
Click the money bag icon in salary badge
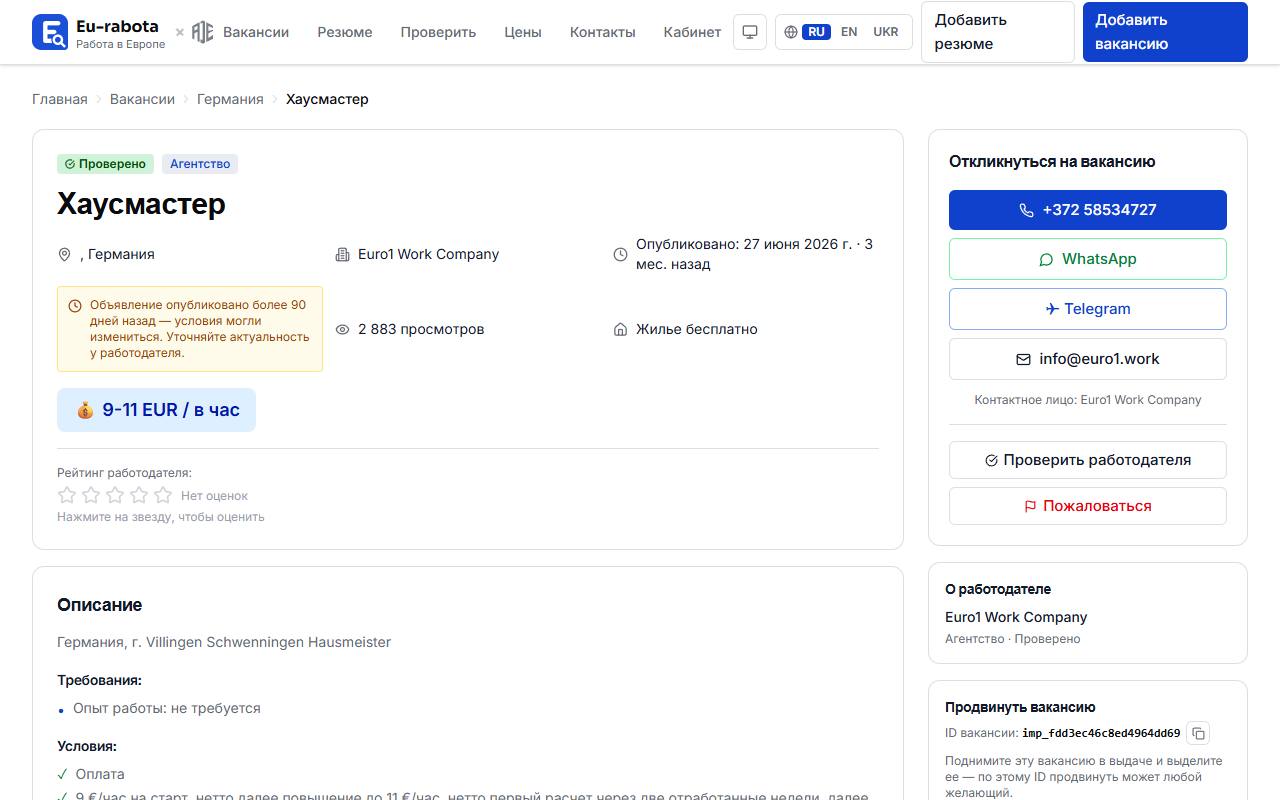(85, 410)
